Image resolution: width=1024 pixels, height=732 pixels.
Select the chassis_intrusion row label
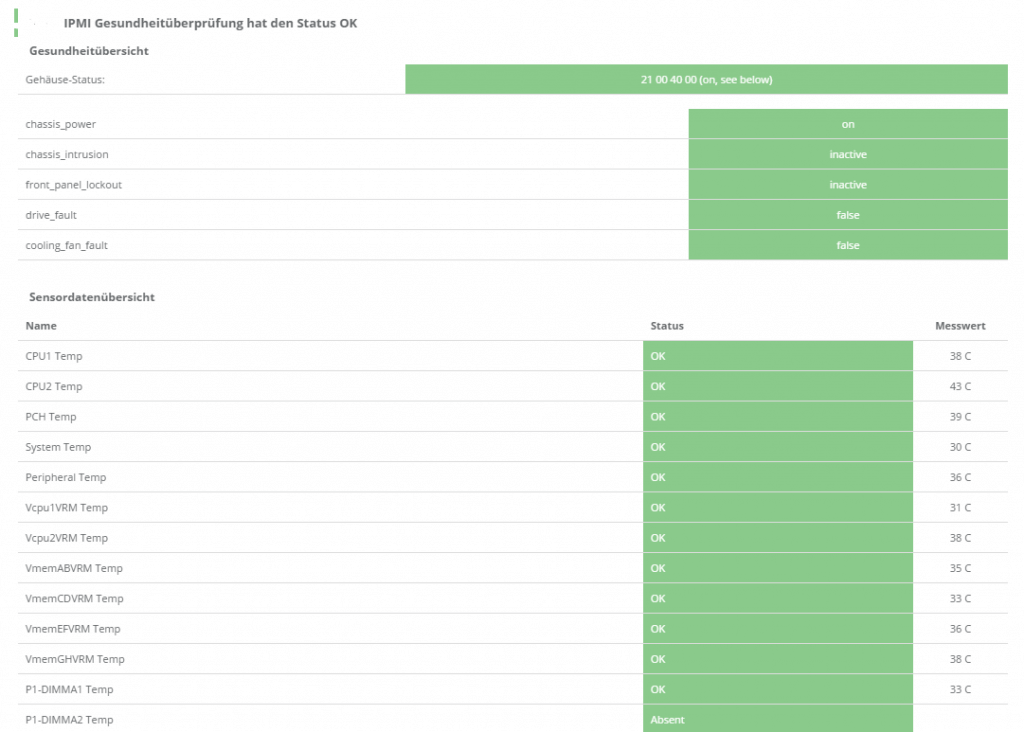(x=67, y=155)
